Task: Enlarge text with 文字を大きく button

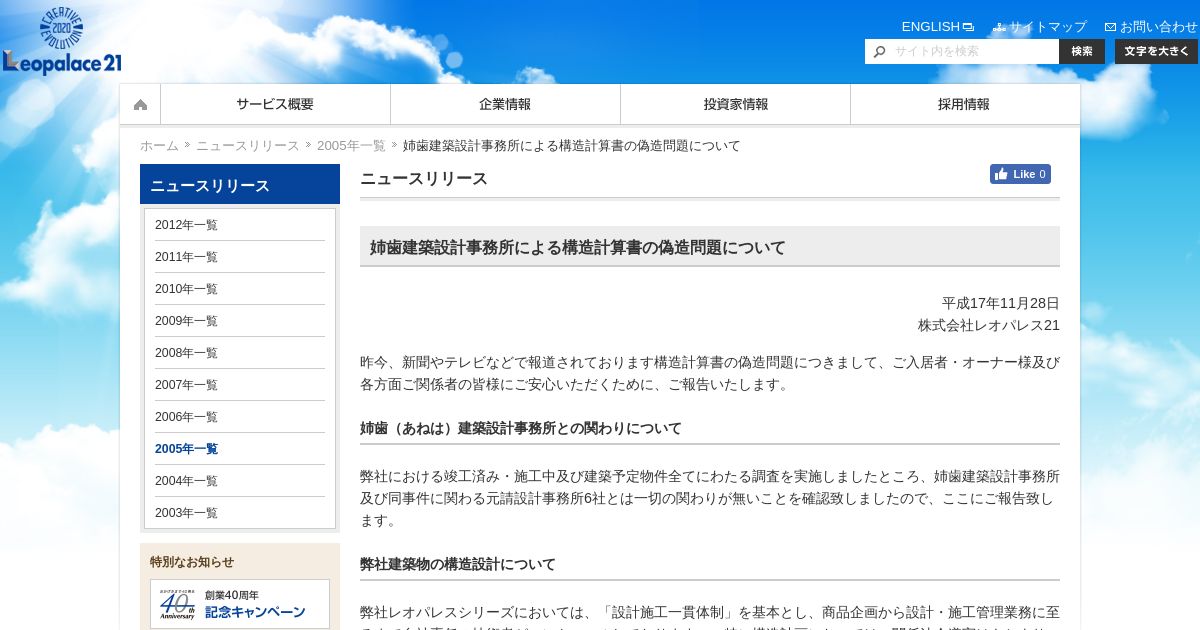Action: click(x=1156, y=52)
